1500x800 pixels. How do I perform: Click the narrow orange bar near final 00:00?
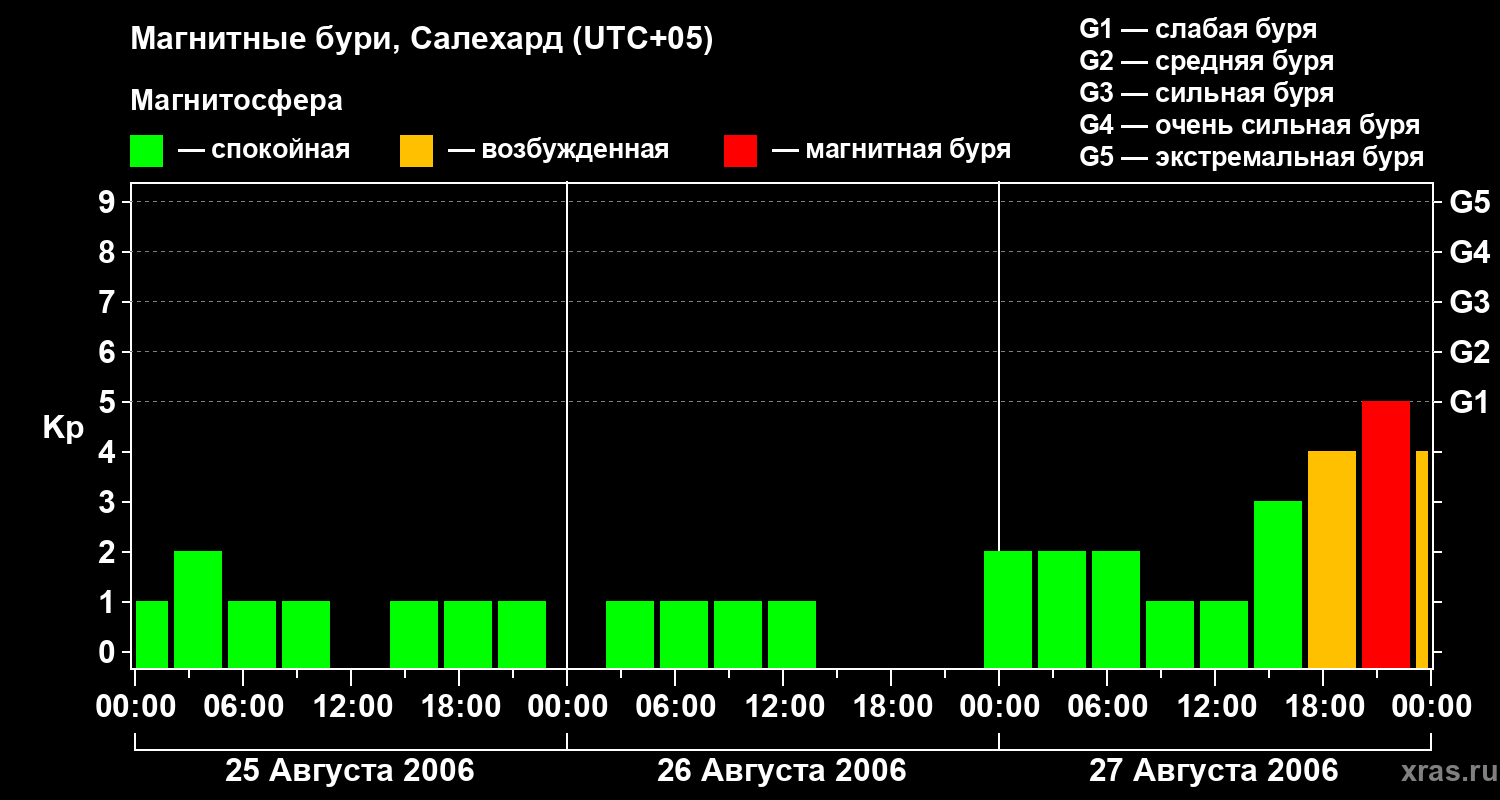click(x=1422, y=560)
